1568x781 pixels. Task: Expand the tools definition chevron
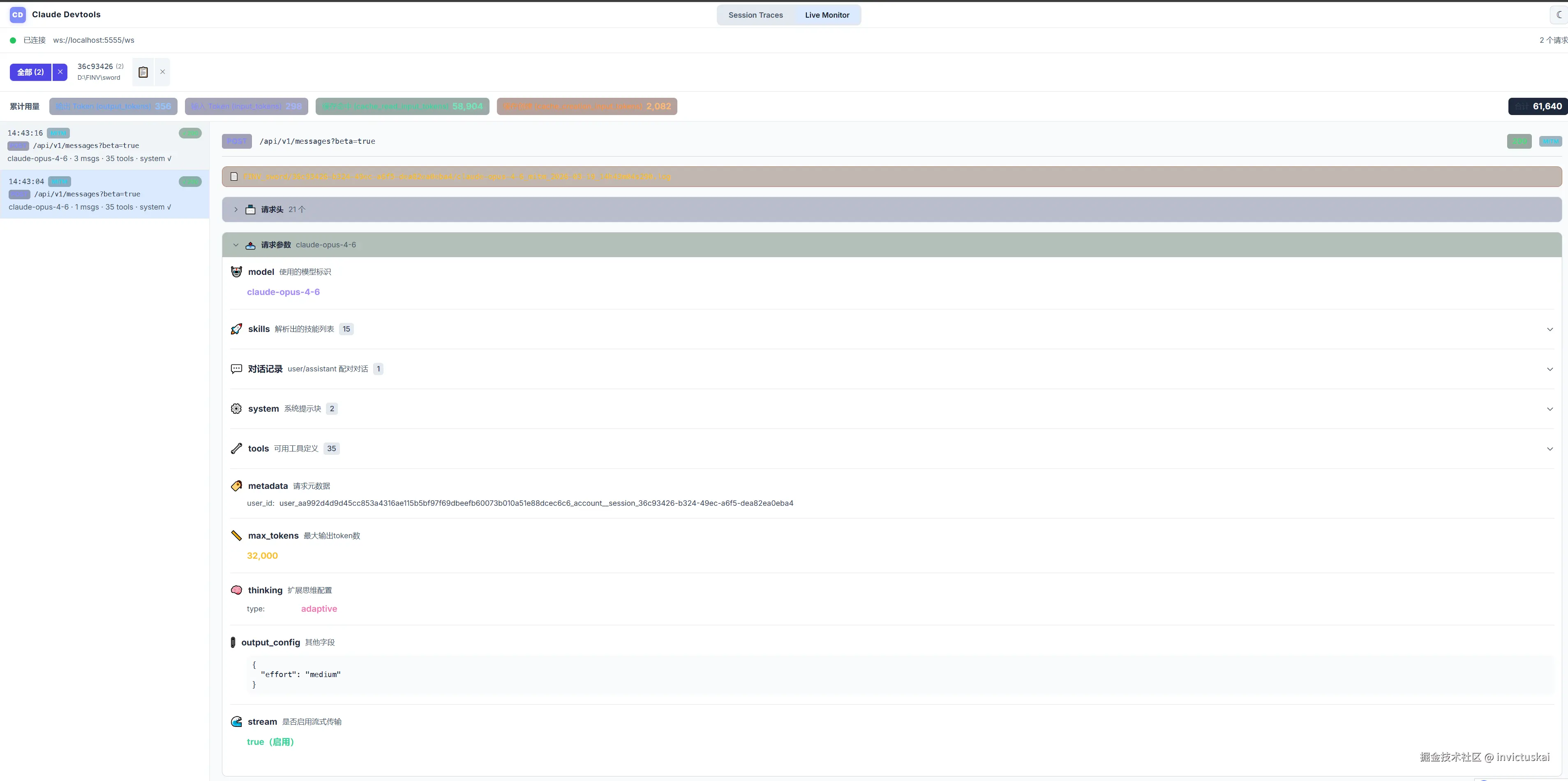(x=1549, y=449)
